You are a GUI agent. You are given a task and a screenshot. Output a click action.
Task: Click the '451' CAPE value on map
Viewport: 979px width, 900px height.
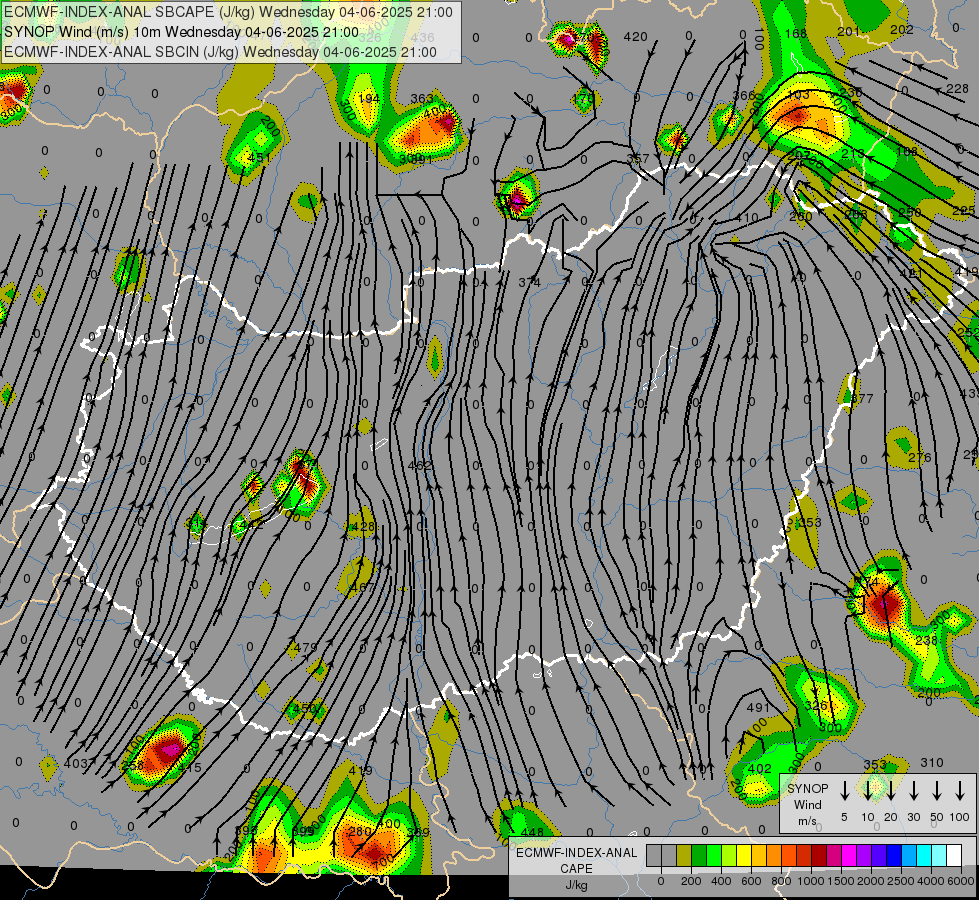pos(259,157)
